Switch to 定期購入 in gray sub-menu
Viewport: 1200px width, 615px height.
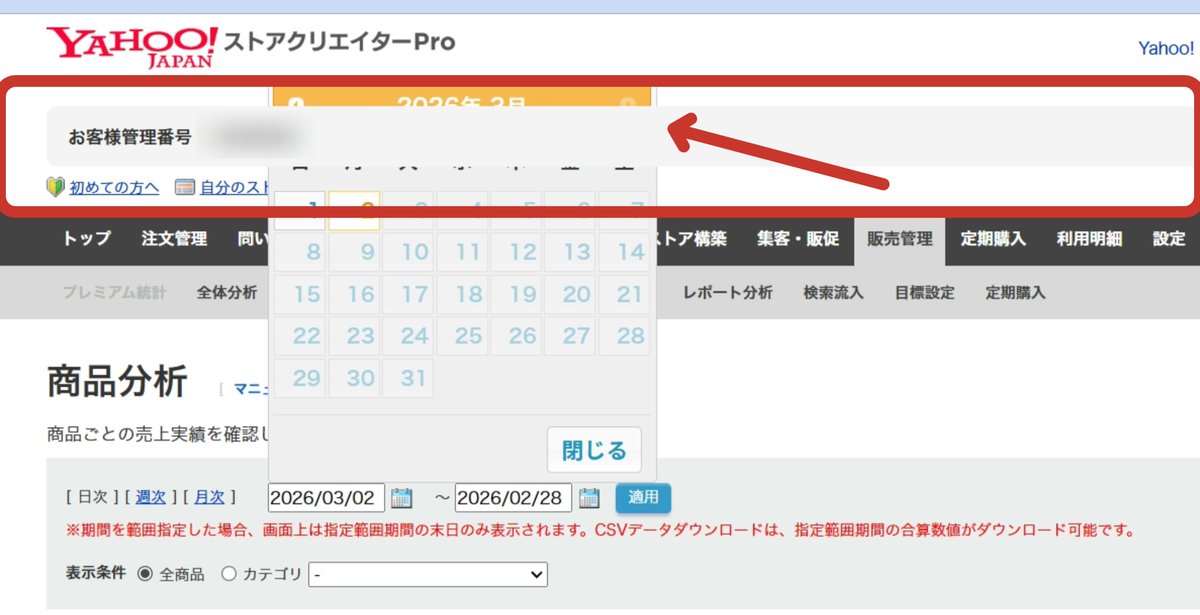[x=1015, y=293]
